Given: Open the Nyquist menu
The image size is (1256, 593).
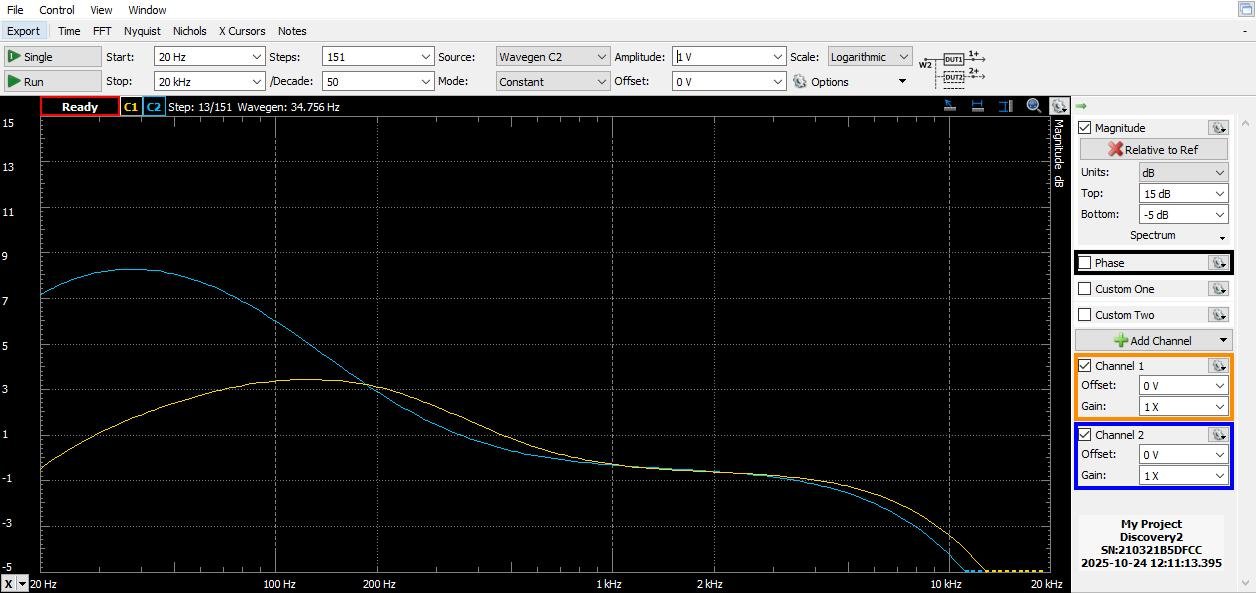Looking at the screenshot, I should (142, 31).
